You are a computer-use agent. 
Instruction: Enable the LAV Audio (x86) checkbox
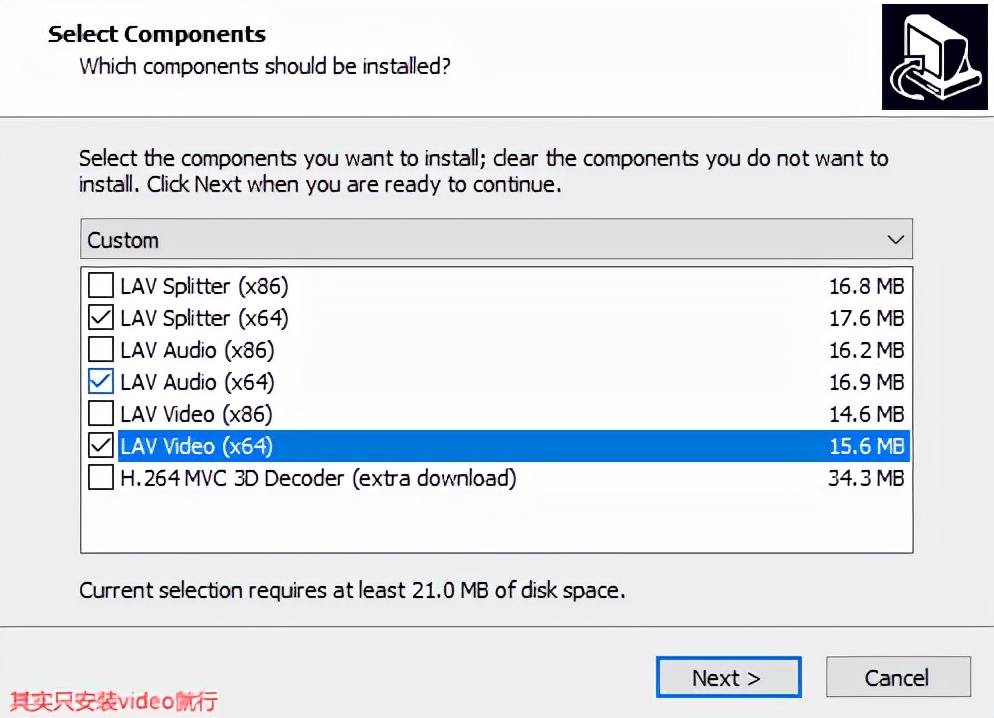[x=101, y=350]
